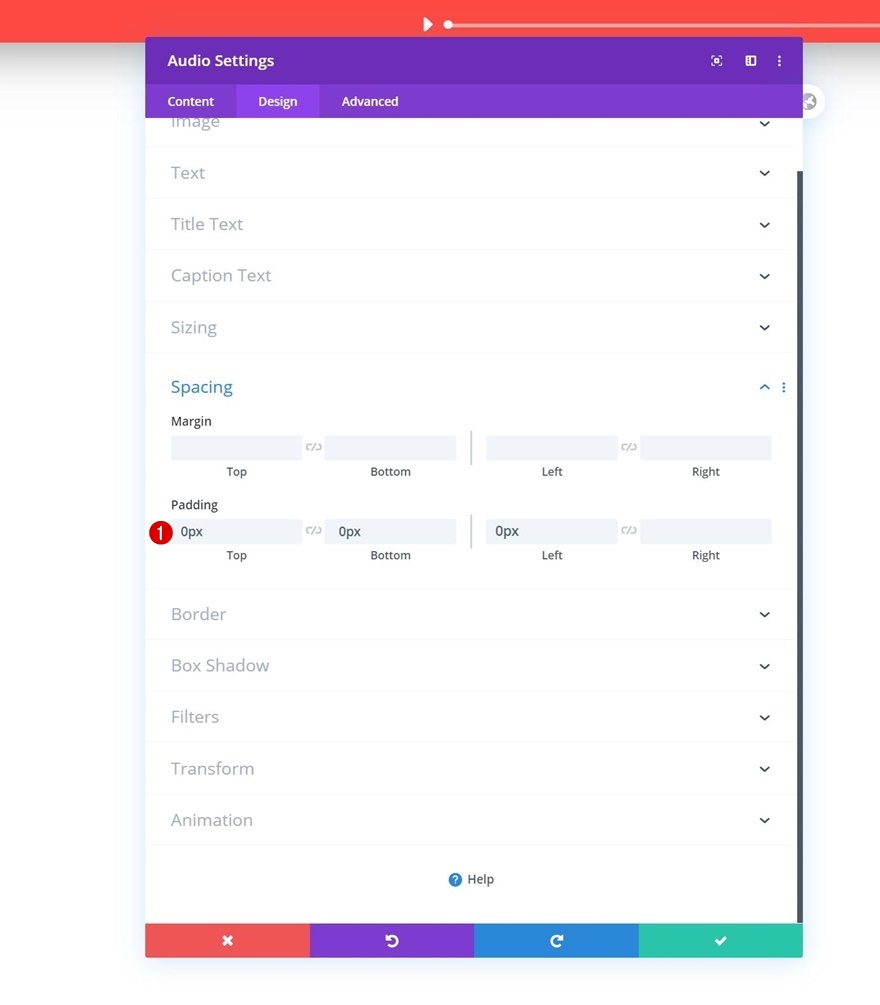
Task: Toggle link between Padding Top and Bottom
Action: click(313, 530)
